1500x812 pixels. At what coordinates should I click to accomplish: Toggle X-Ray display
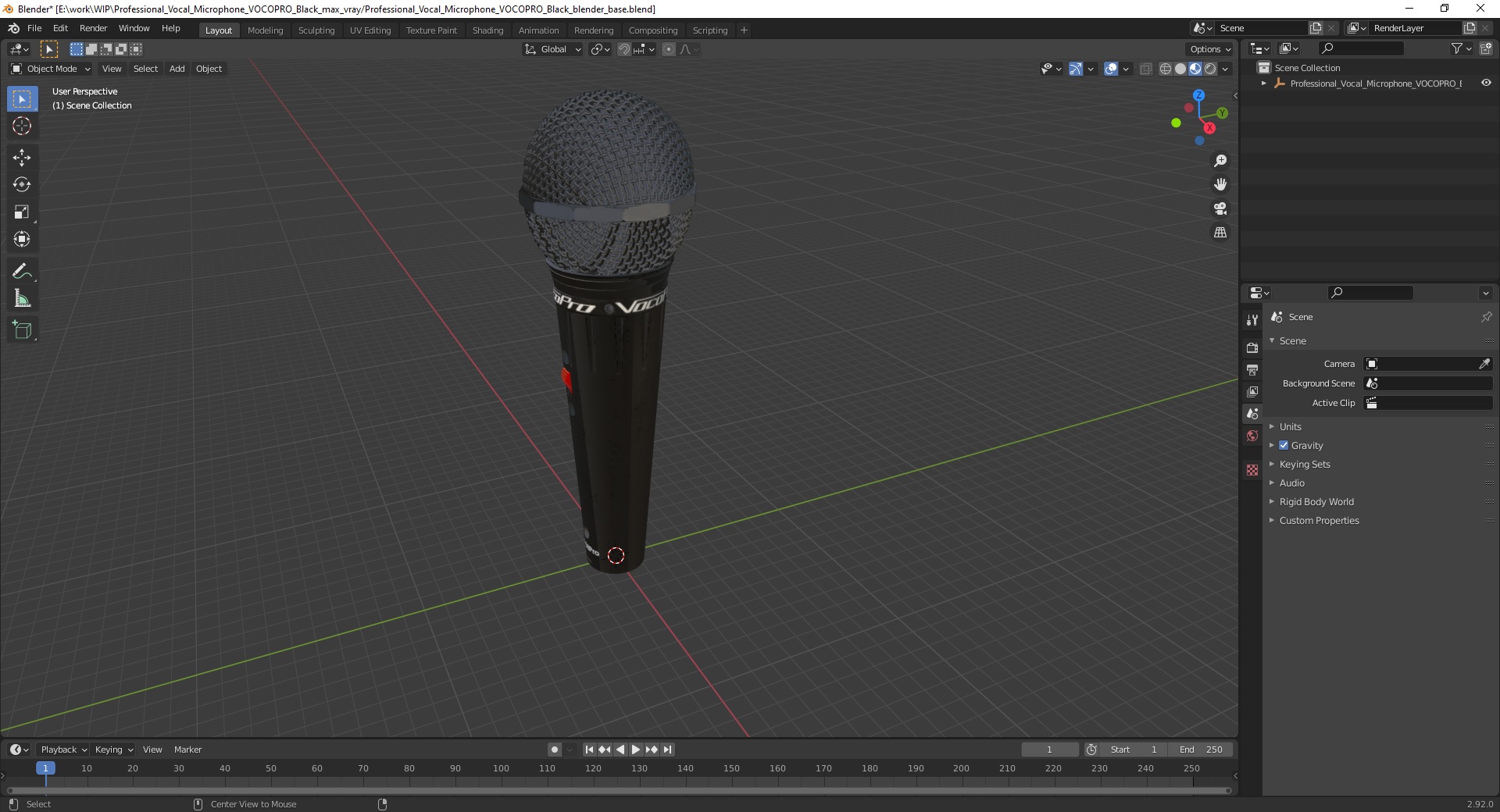point(1146,69)
